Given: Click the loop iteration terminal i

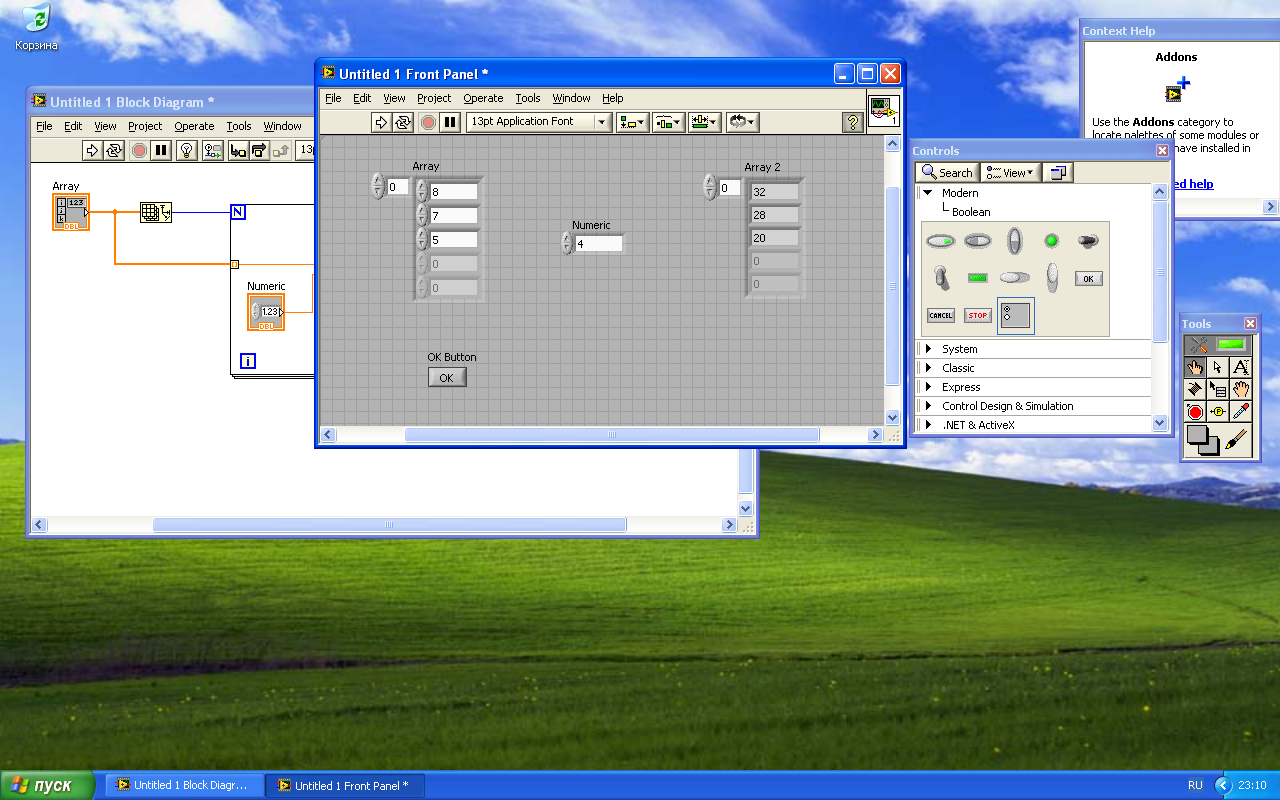Looking at the screenshot, I should [248, 361].
